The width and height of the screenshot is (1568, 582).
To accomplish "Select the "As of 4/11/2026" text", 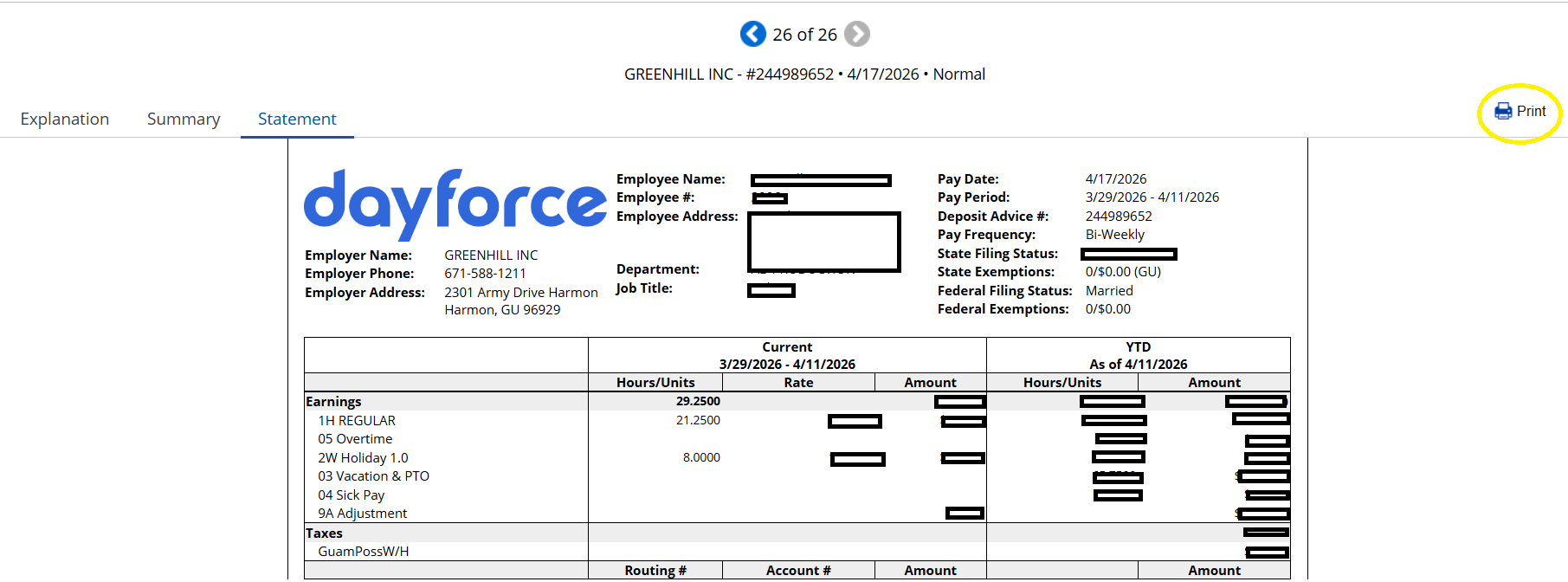I will 1138,365.
